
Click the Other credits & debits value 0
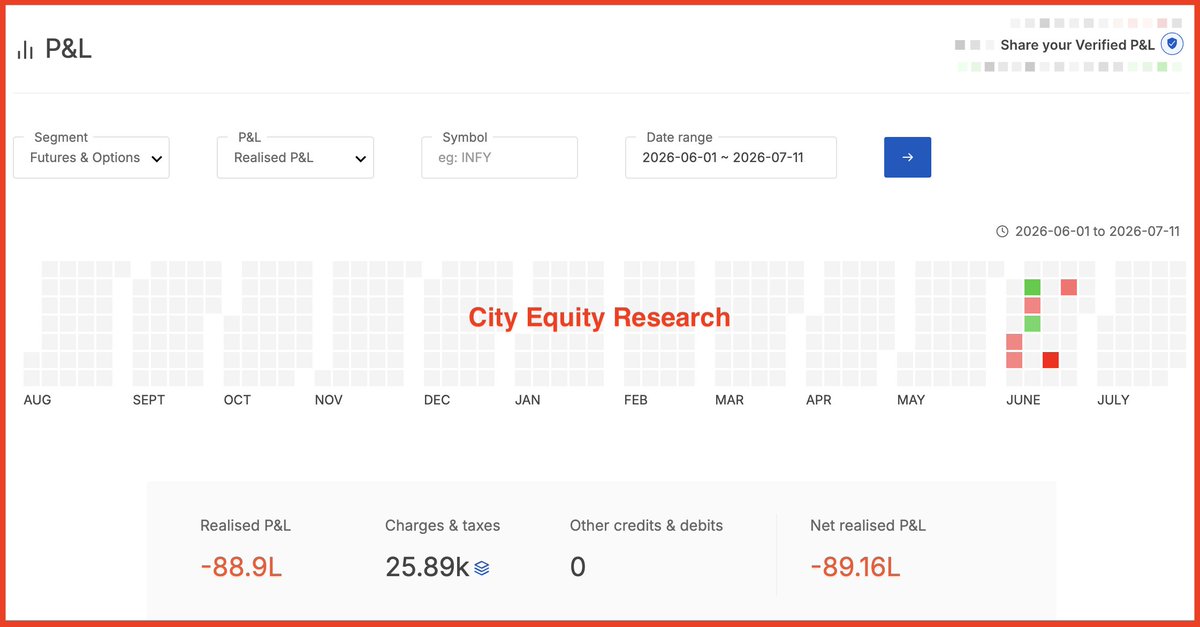point(578,567)
